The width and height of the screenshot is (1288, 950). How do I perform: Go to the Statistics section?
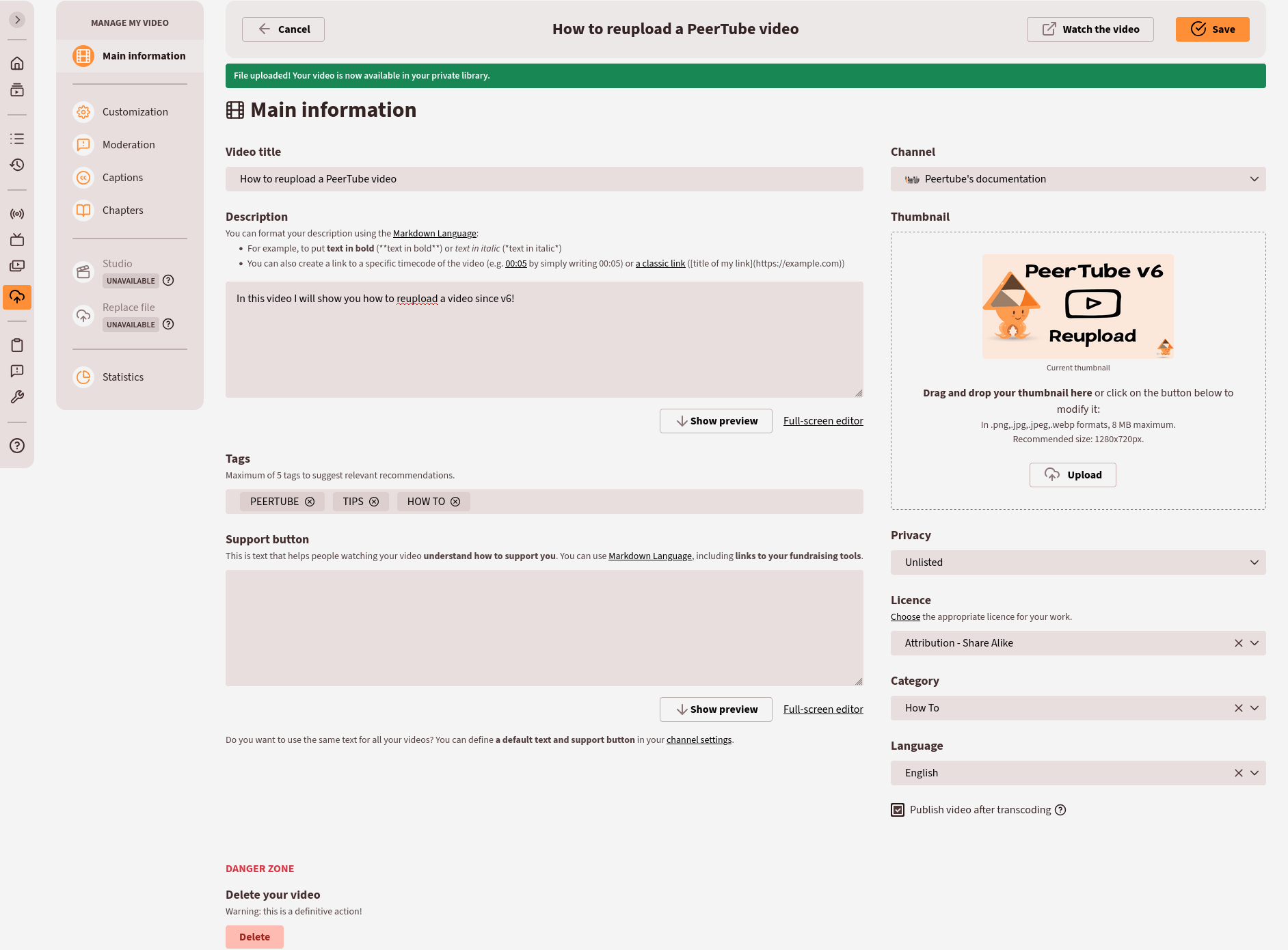(130, 377)
